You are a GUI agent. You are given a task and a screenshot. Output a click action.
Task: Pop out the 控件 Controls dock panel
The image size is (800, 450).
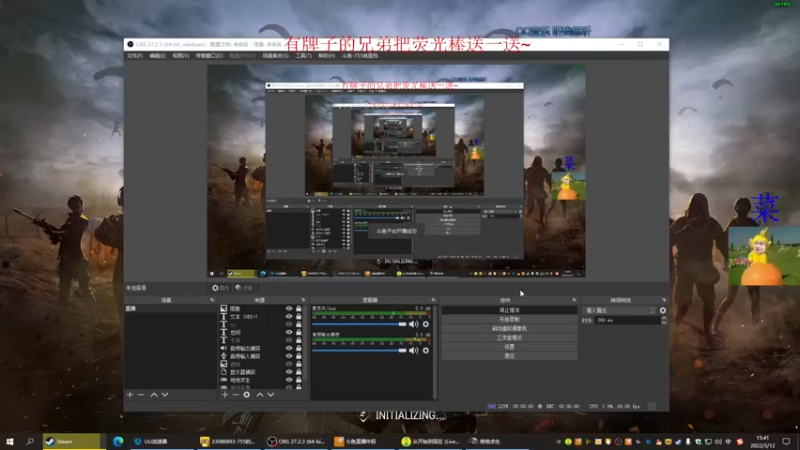(x=574, y=300)
